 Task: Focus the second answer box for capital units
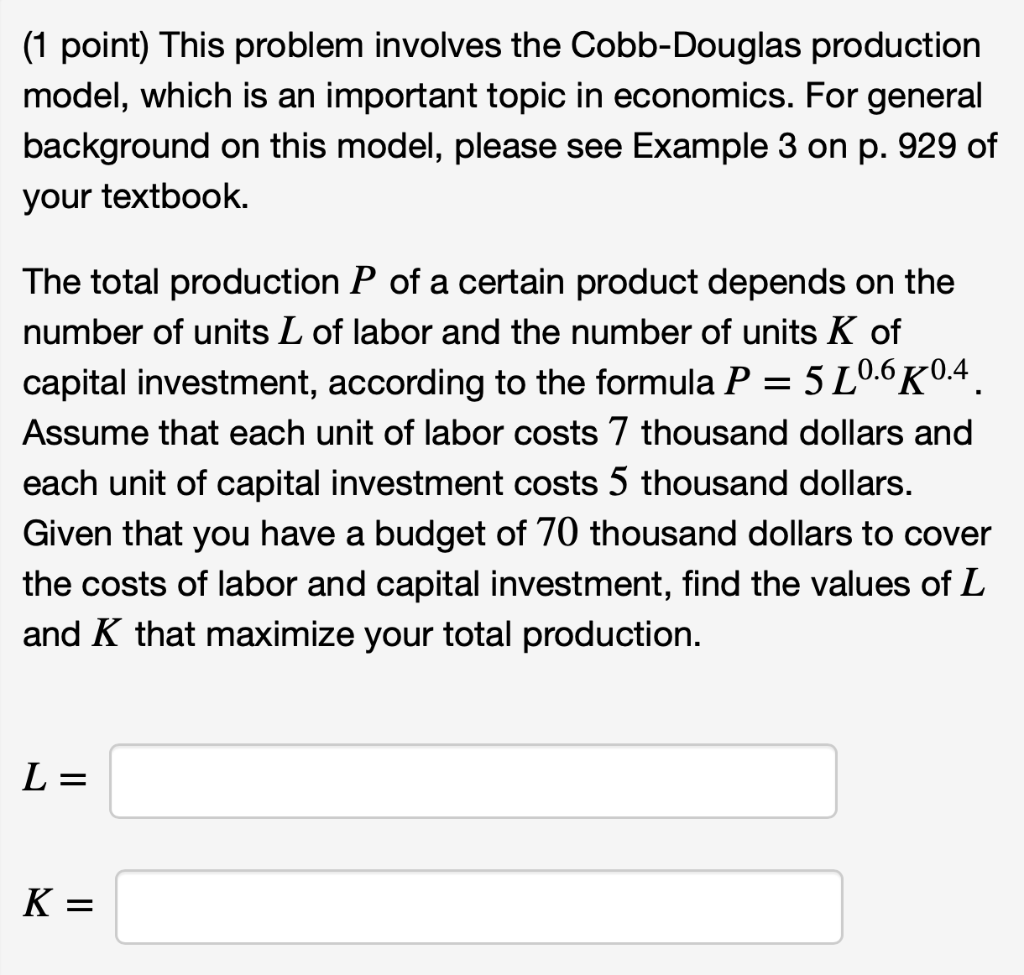click(x=480, y=907)
